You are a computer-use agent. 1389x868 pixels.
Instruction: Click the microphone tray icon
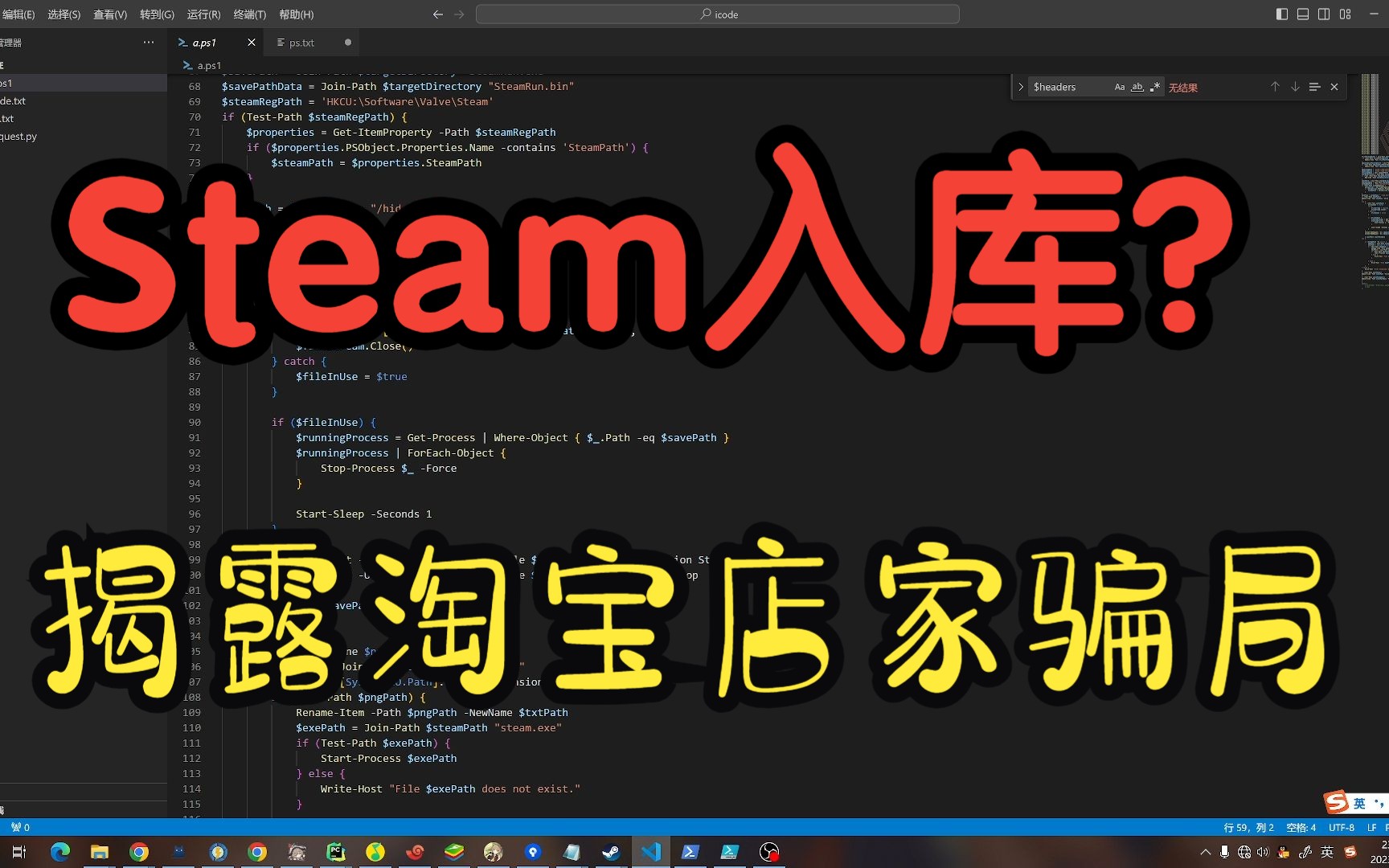click(1224, 852)
